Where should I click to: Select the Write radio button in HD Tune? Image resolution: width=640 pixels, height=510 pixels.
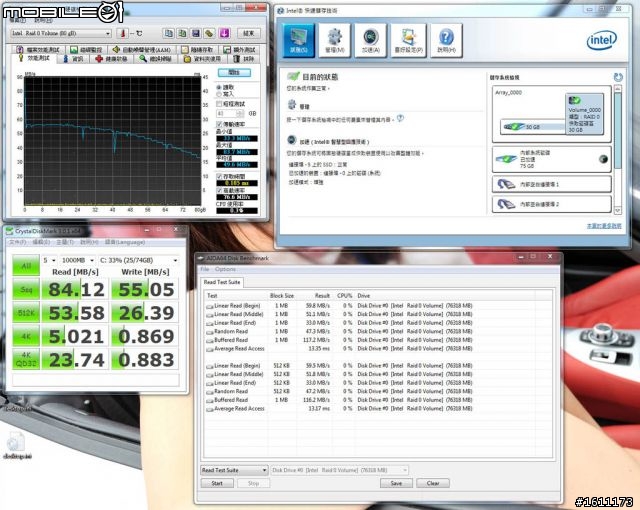pyautogui.click(x=219, y=94)
